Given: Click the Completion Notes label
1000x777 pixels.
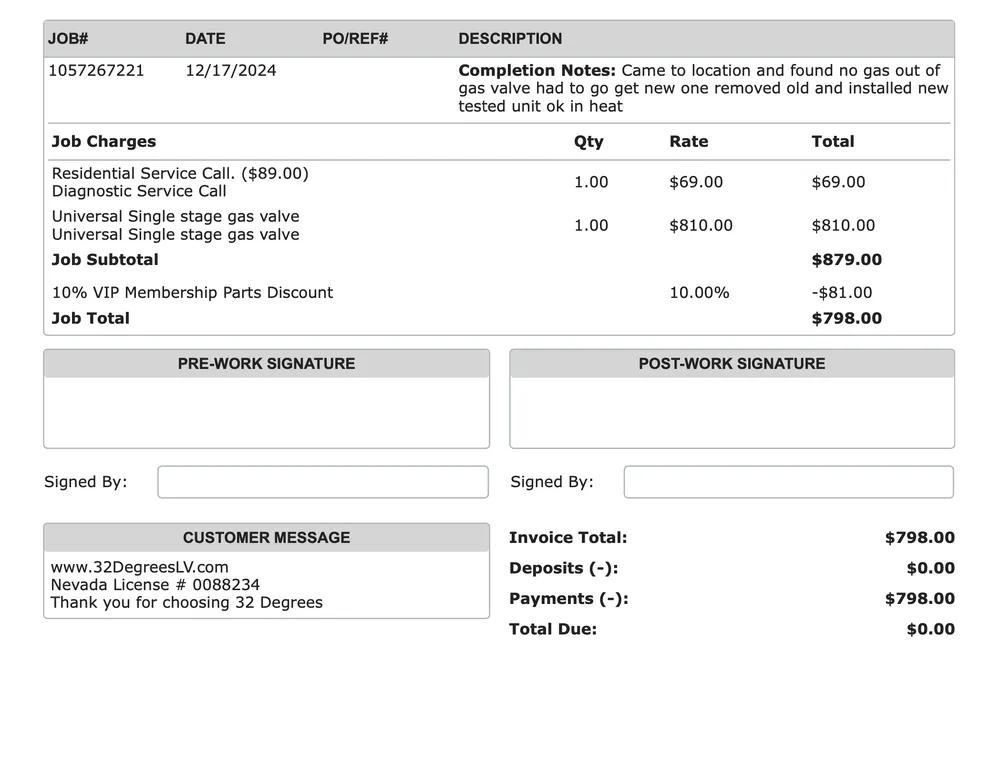Looking at the screenshot, I should 537,71.
